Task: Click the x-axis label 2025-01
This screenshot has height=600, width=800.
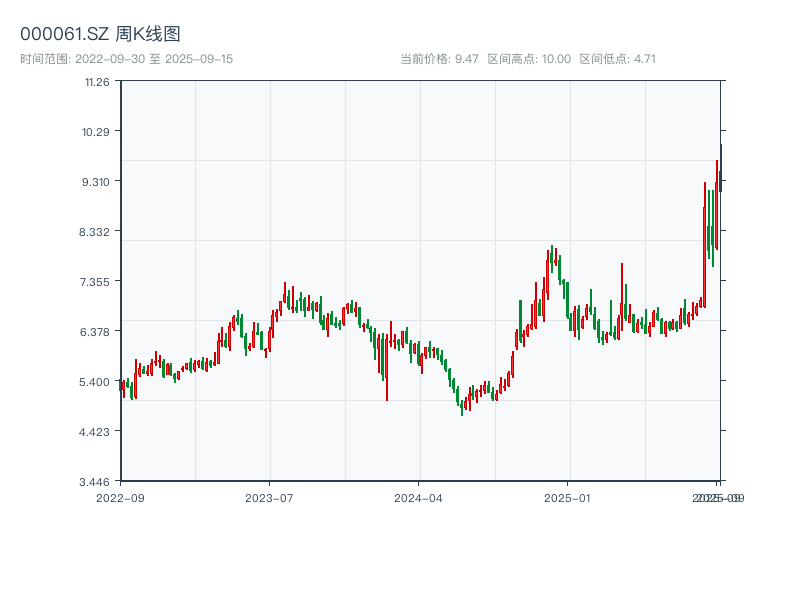Action: tap(567, 498)
